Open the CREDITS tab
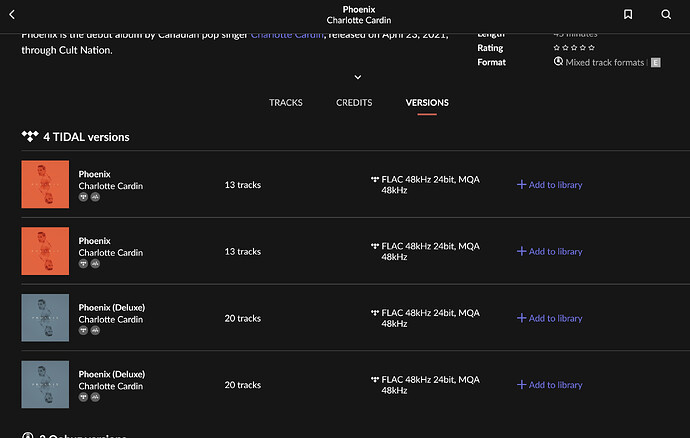The image size is (690, 438). point(354,103)
